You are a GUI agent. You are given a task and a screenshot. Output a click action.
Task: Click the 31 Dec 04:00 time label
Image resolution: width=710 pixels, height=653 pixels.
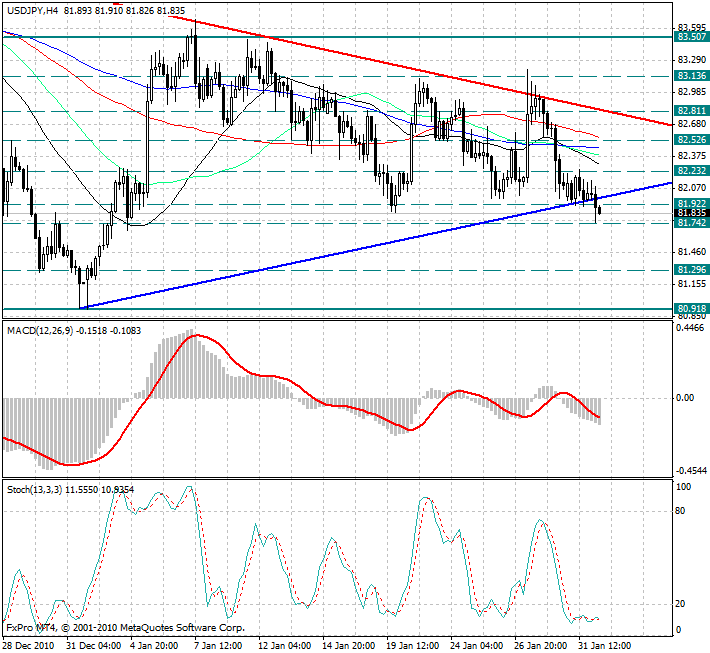[93, 645]
